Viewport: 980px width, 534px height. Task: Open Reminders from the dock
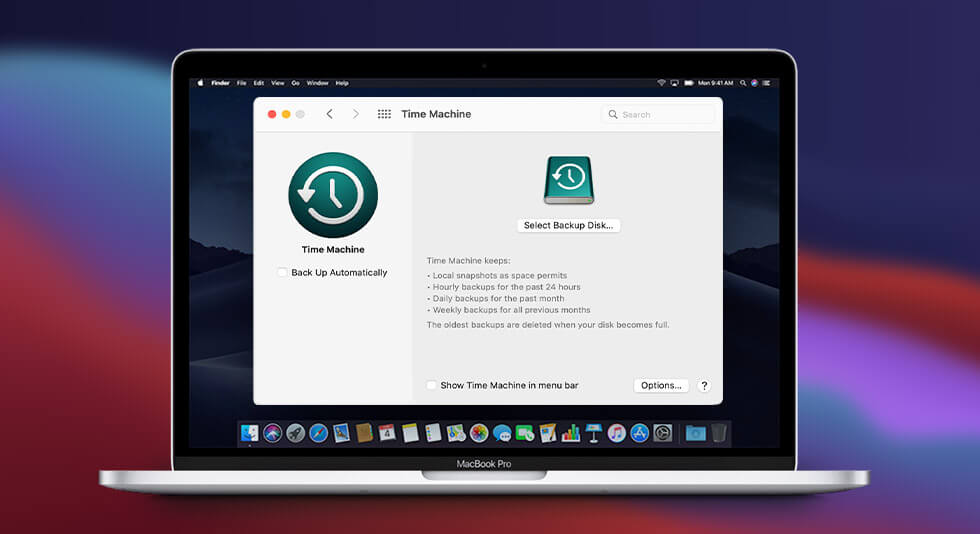(433, 433)
